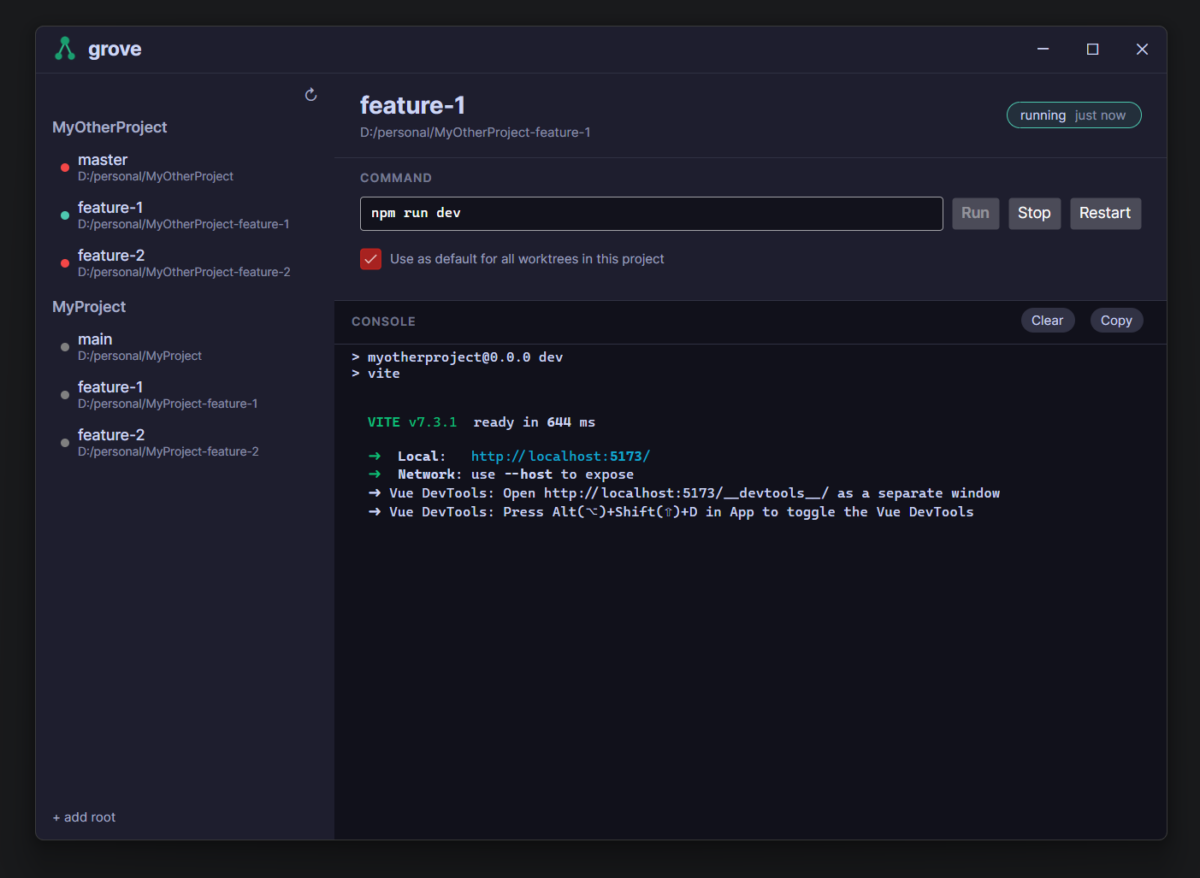Image resolution: width=1200 pixels, height=878 pixels.
Task: Uncheck Use as default for all worktrees
Action: [371, 259]
